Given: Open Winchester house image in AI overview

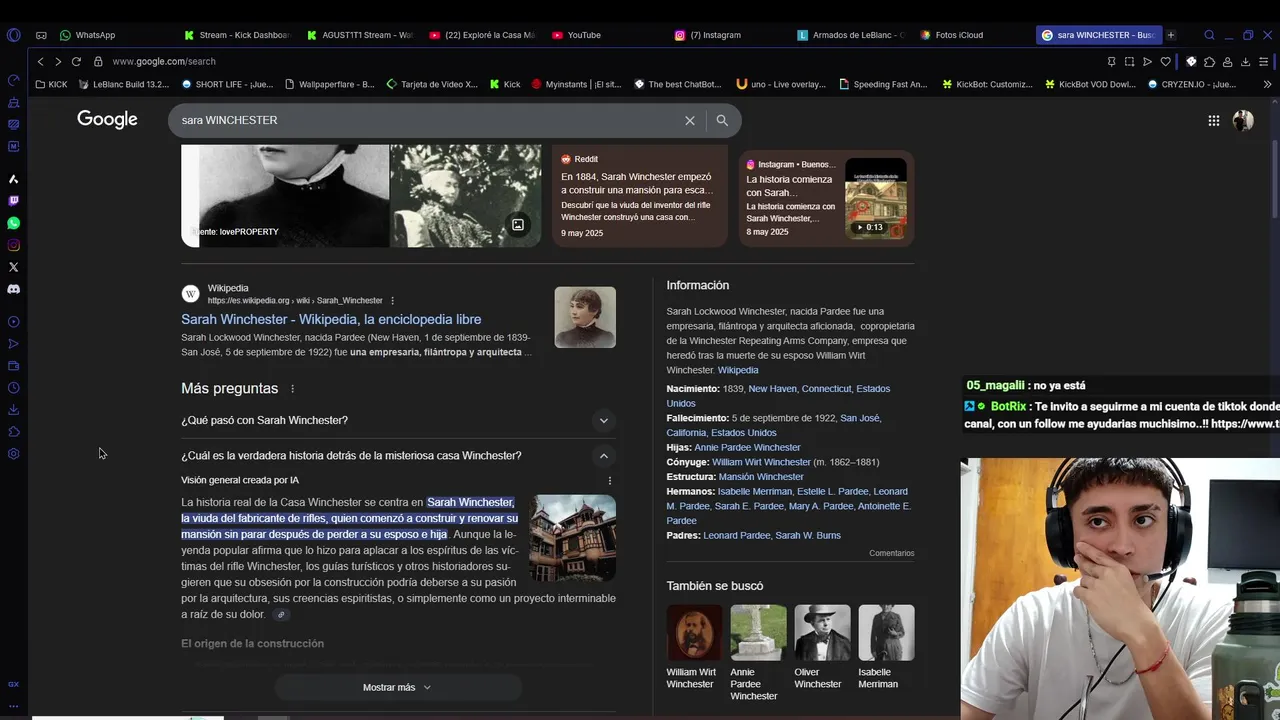Looking at the screenshot, I should [573, 538].
